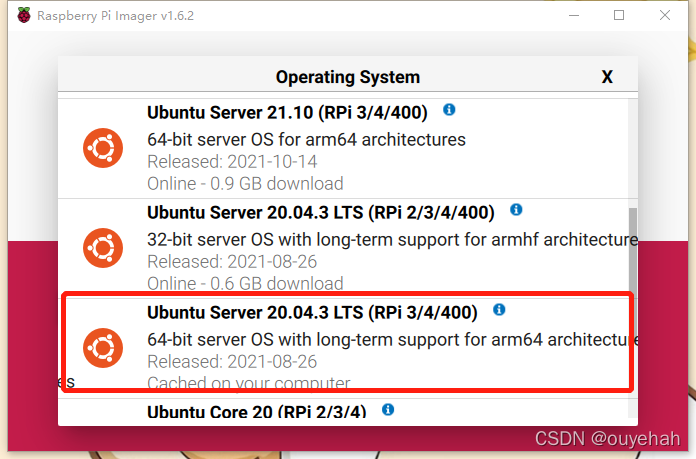Screen dimensions: 696x459
Task: Click '64-bit server OS for arm64 architectures' text
Action: (306, 139)
